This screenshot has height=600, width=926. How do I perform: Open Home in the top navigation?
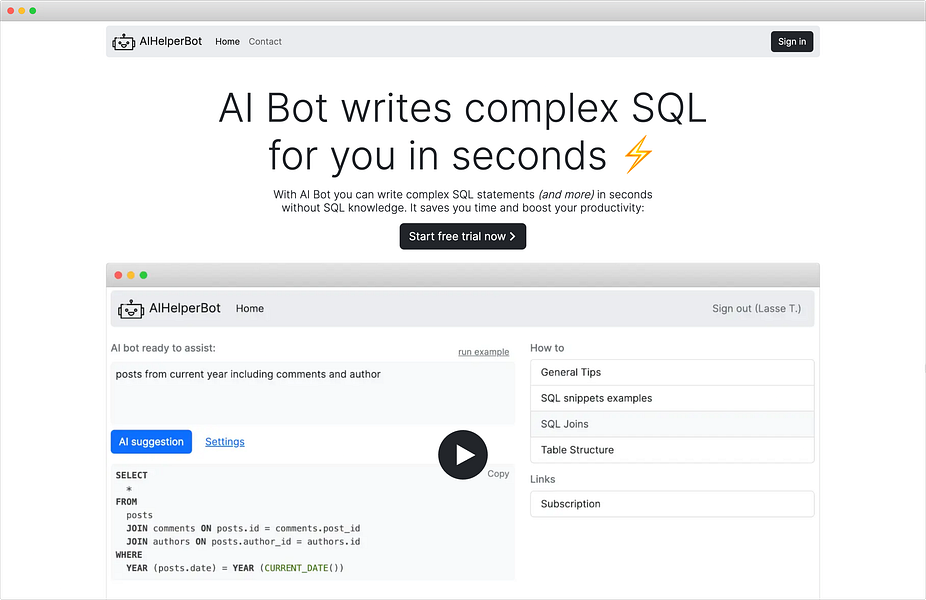pos(227,42)
